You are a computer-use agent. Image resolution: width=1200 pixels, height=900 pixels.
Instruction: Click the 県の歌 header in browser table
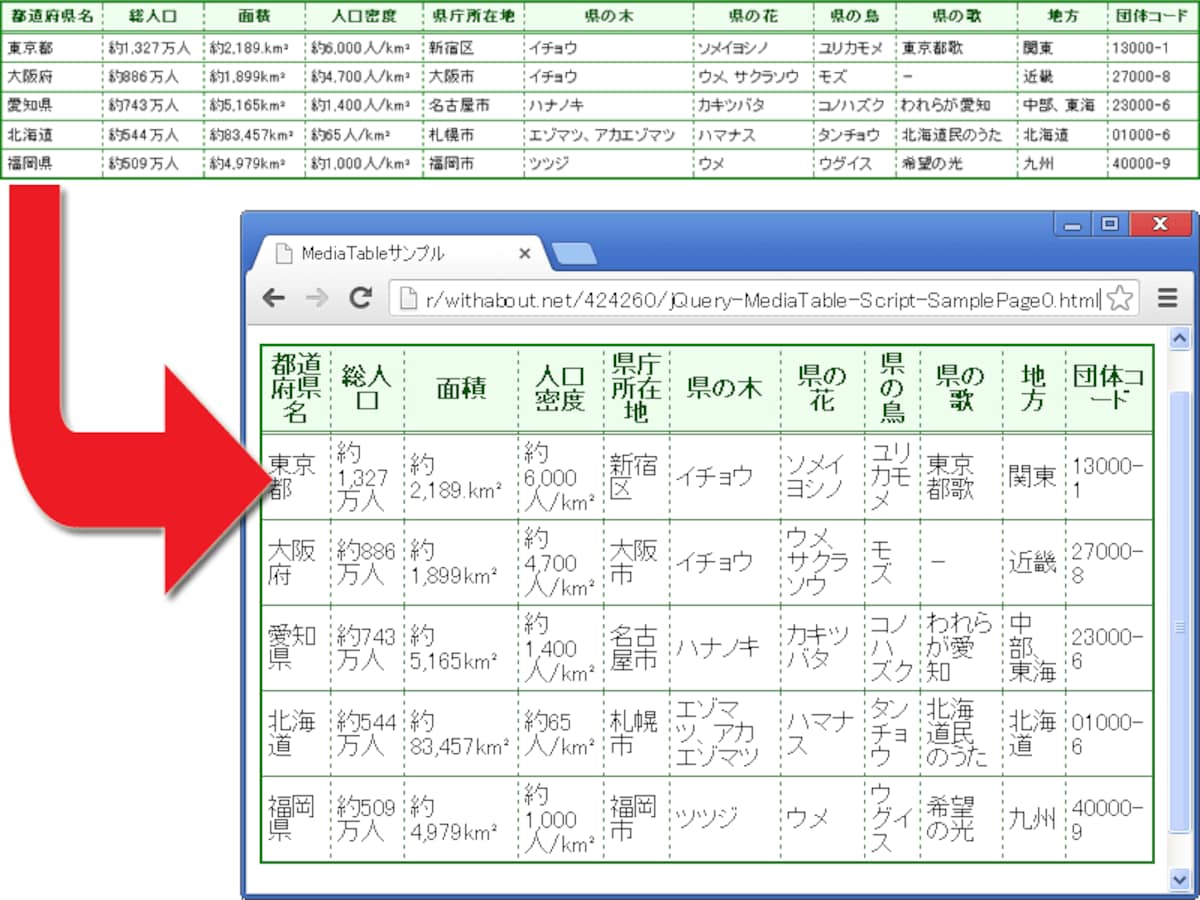point(960,388)
